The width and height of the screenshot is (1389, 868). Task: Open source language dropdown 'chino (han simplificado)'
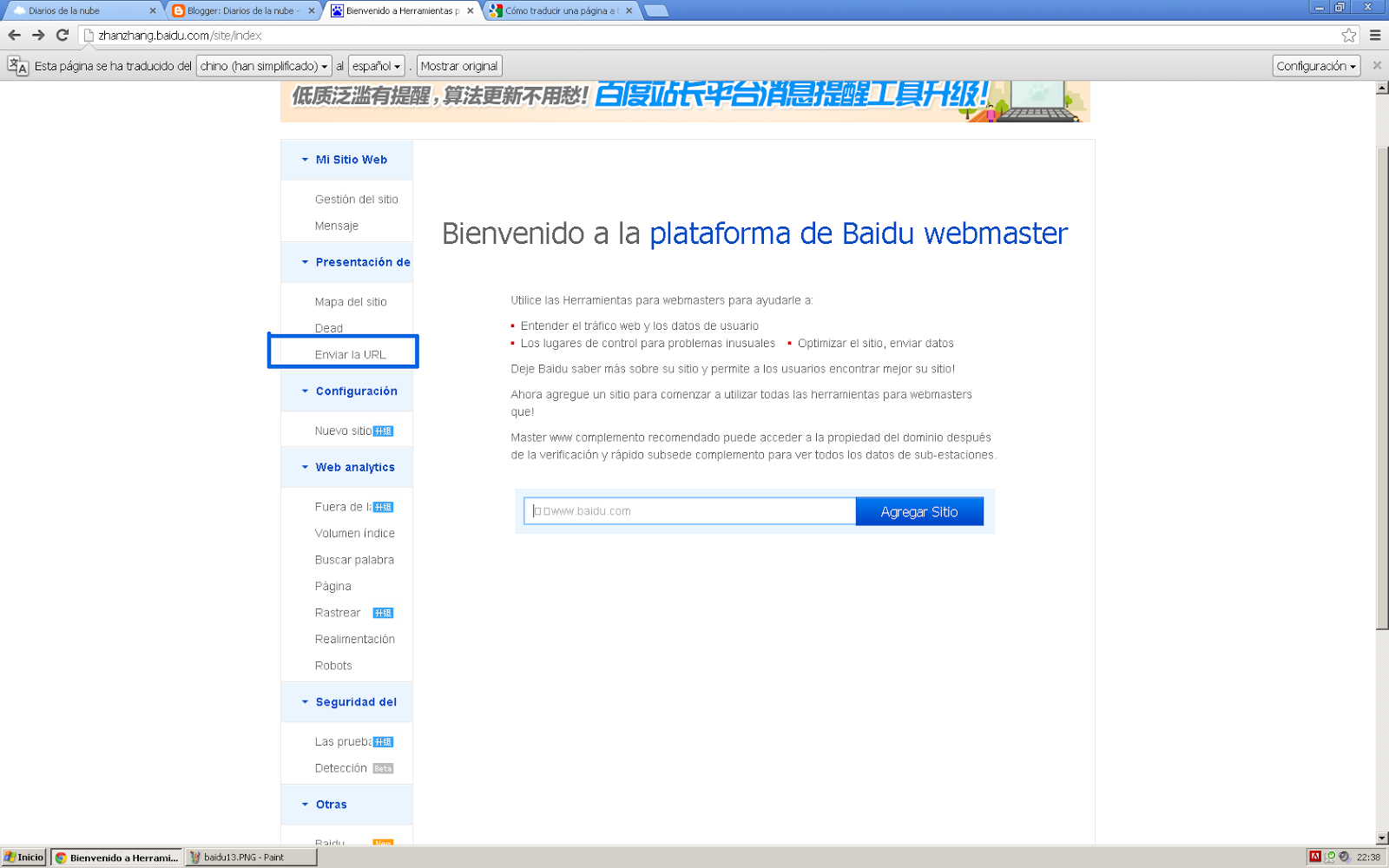(x=264, y=66)
